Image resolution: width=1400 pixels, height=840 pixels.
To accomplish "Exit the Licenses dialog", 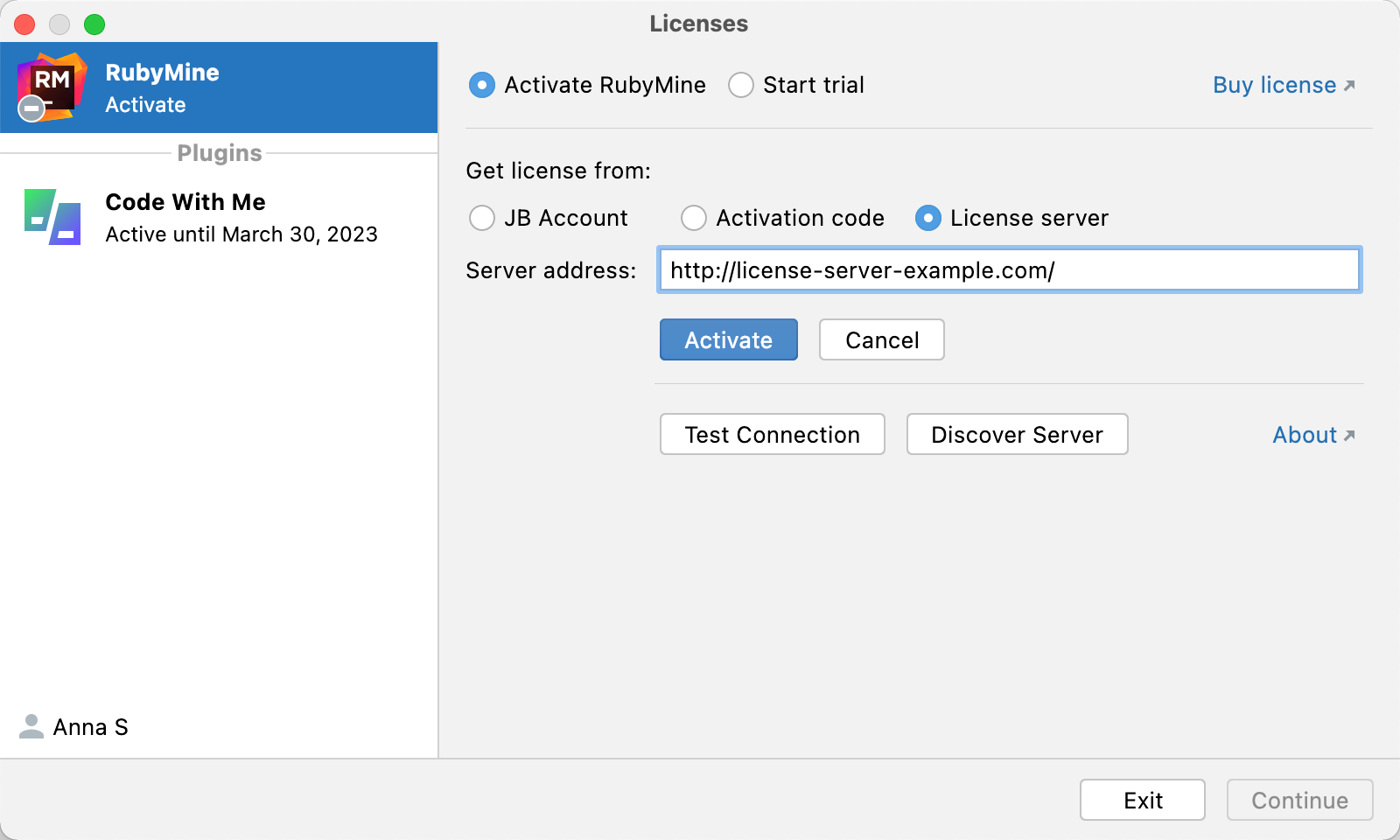I will pos(1142,799).
